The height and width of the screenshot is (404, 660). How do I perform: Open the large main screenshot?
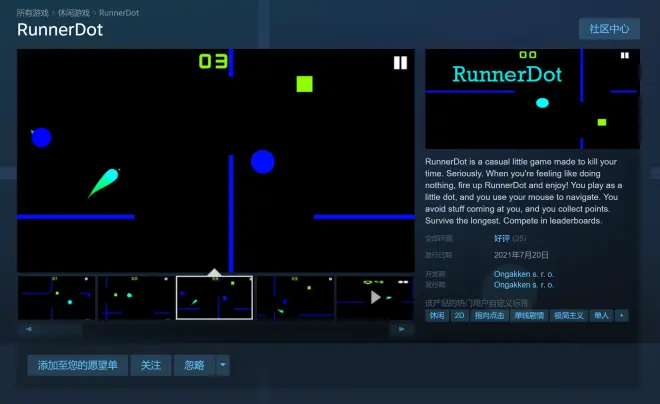(x=216, y=160)
